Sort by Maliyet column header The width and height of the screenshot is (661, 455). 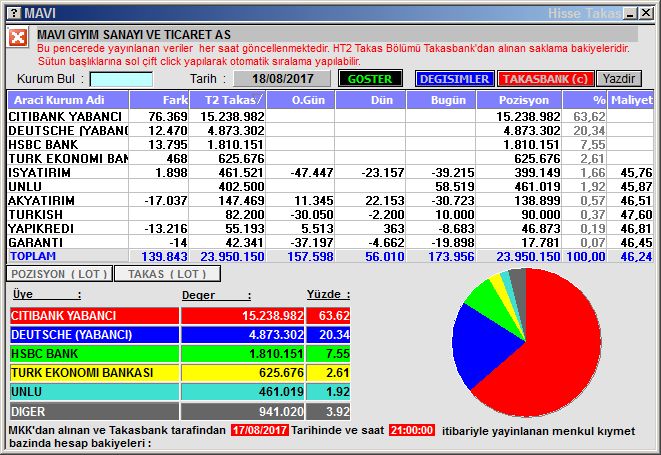pyautogui.click(x=631, y=100)
